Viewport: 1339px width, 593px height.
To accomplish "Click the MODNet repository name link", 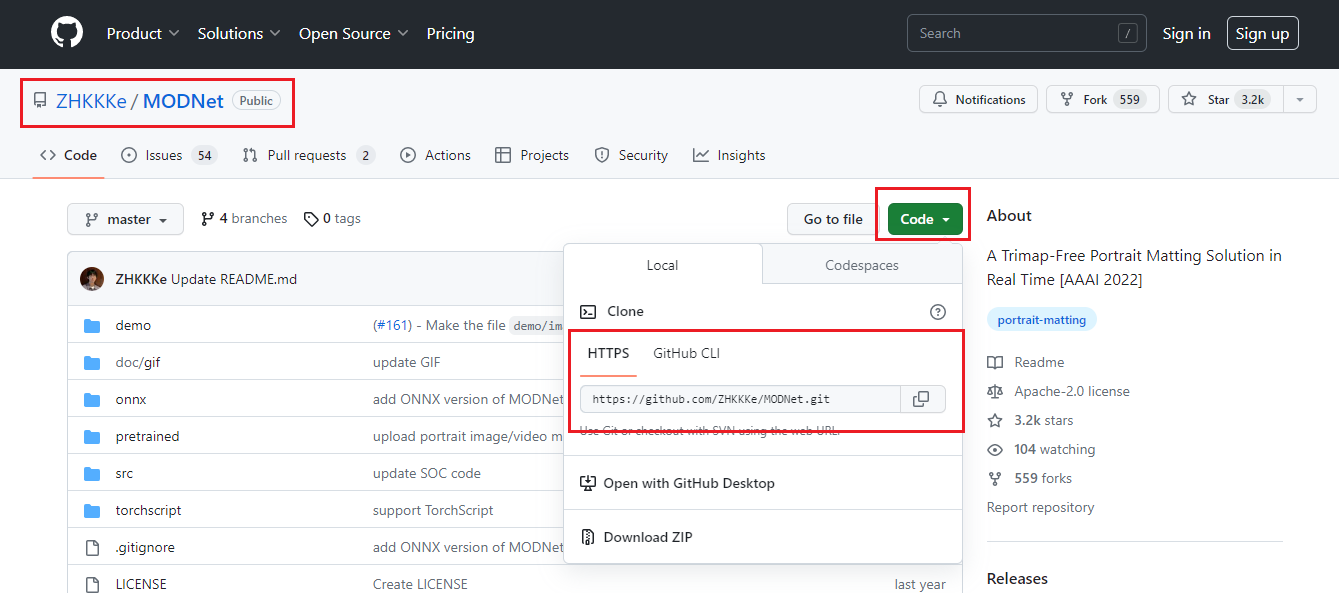I will coord(183,101).
